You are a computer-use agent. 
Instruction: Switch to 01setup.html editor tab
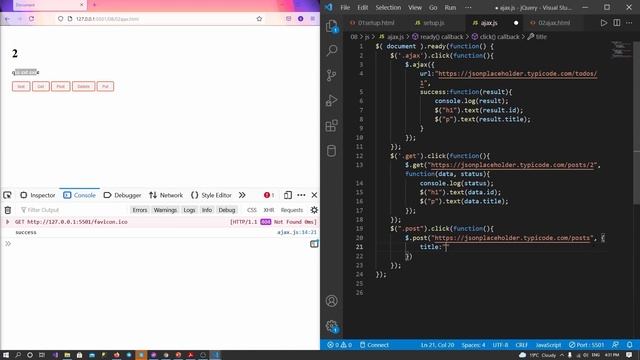pos(373,23)
